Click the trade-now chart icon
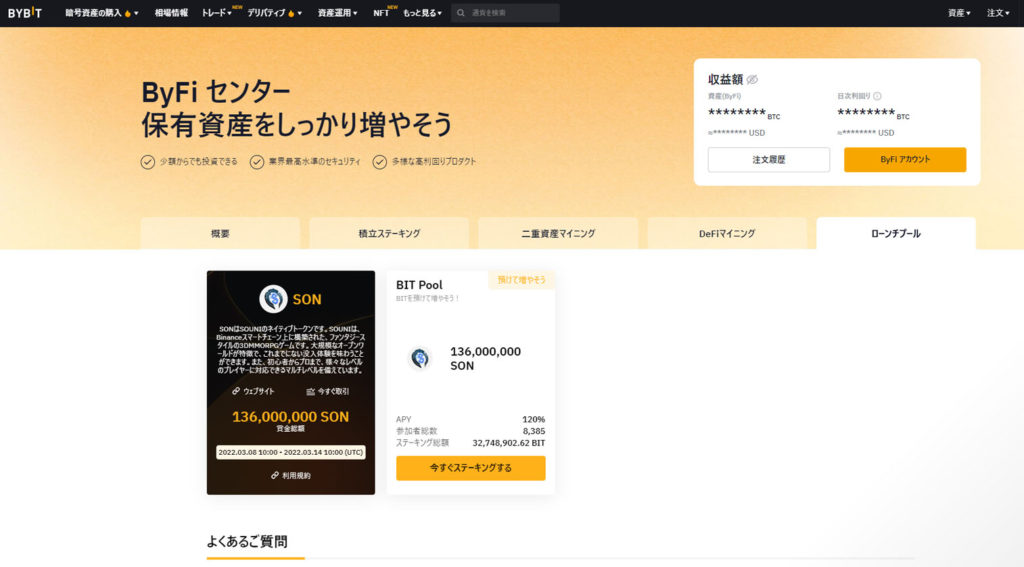1024x567 pixels. pyautogui.click(x=310, y=391)
